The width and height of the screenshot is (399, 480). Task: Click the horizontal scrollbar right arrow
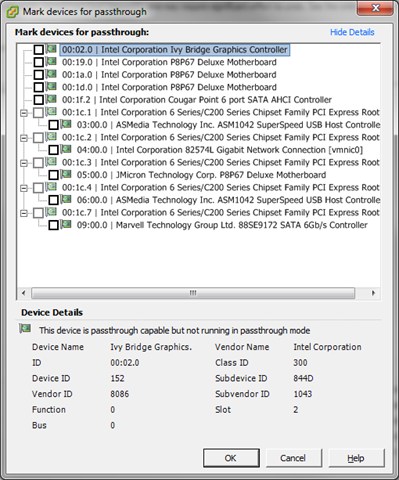[x=373, y=293]
